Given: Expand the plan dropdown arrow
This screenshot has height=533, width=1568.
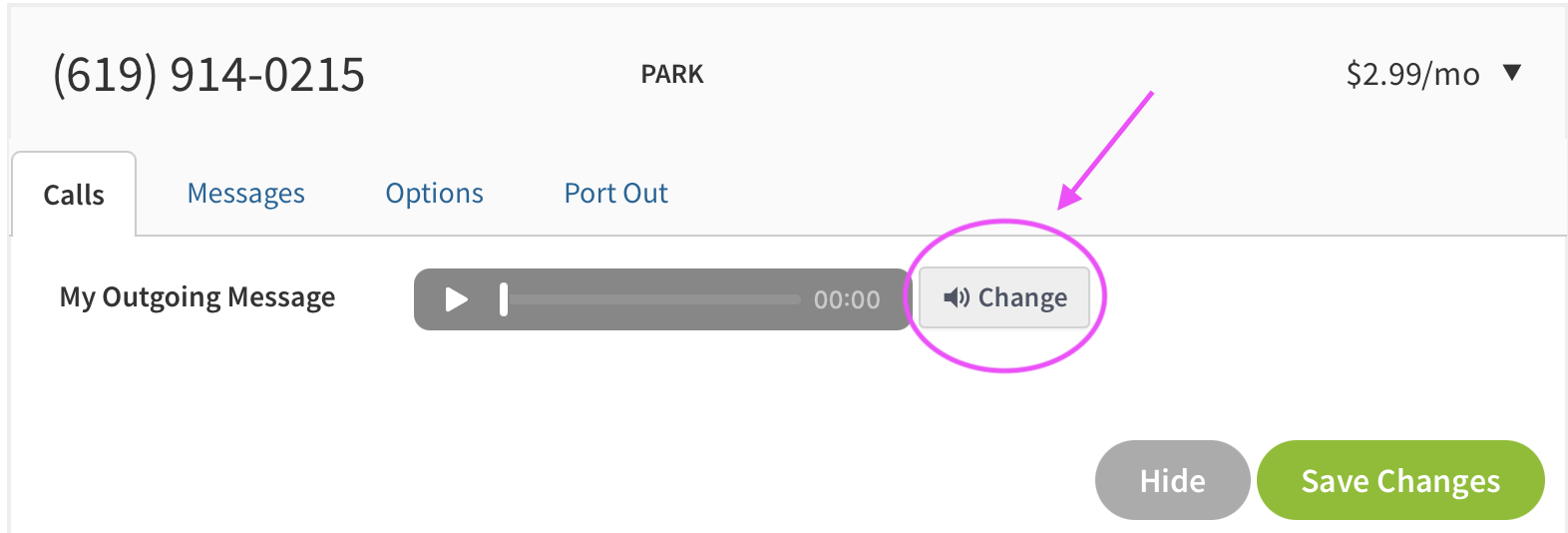Looking at the screenshot, I should (1512, 72).
